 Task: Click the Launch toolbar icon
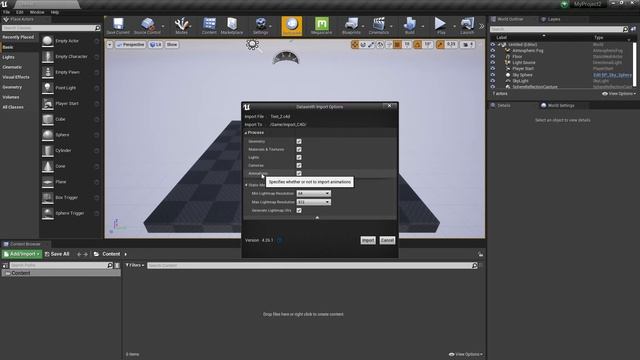tap(467, 24)
